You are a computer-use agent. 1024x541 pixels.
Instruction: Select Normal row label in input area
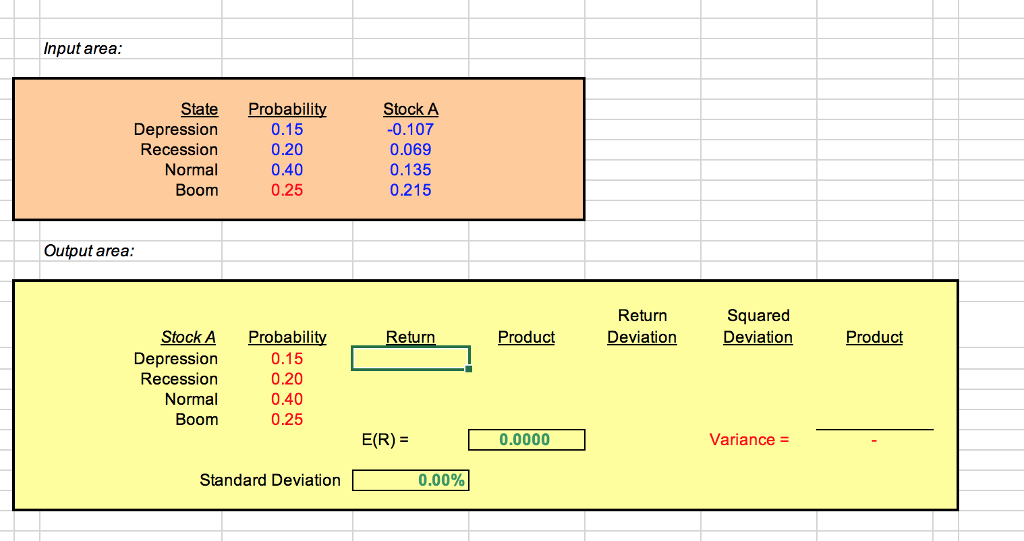pos(191,170)
